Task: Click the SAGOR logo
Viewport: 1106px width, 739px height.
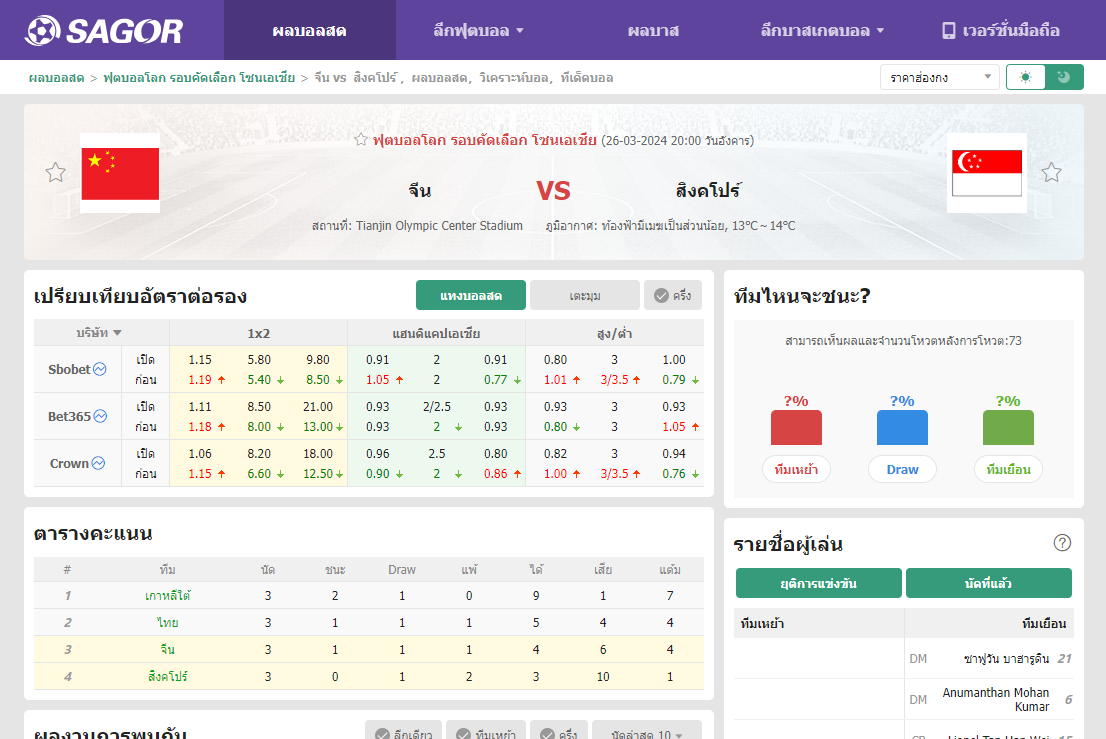Action: (x=104, y=30)
